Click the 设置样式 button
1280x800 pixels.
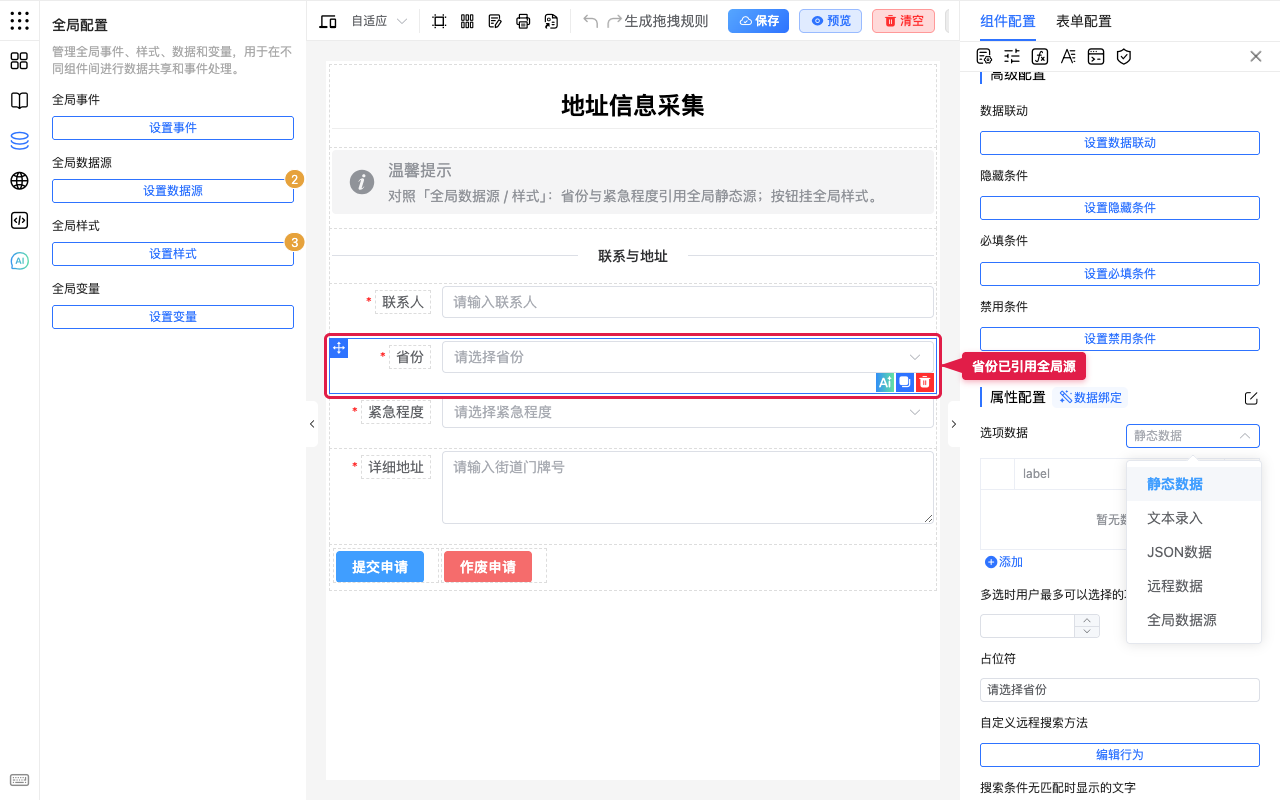[x=173, y=254]
